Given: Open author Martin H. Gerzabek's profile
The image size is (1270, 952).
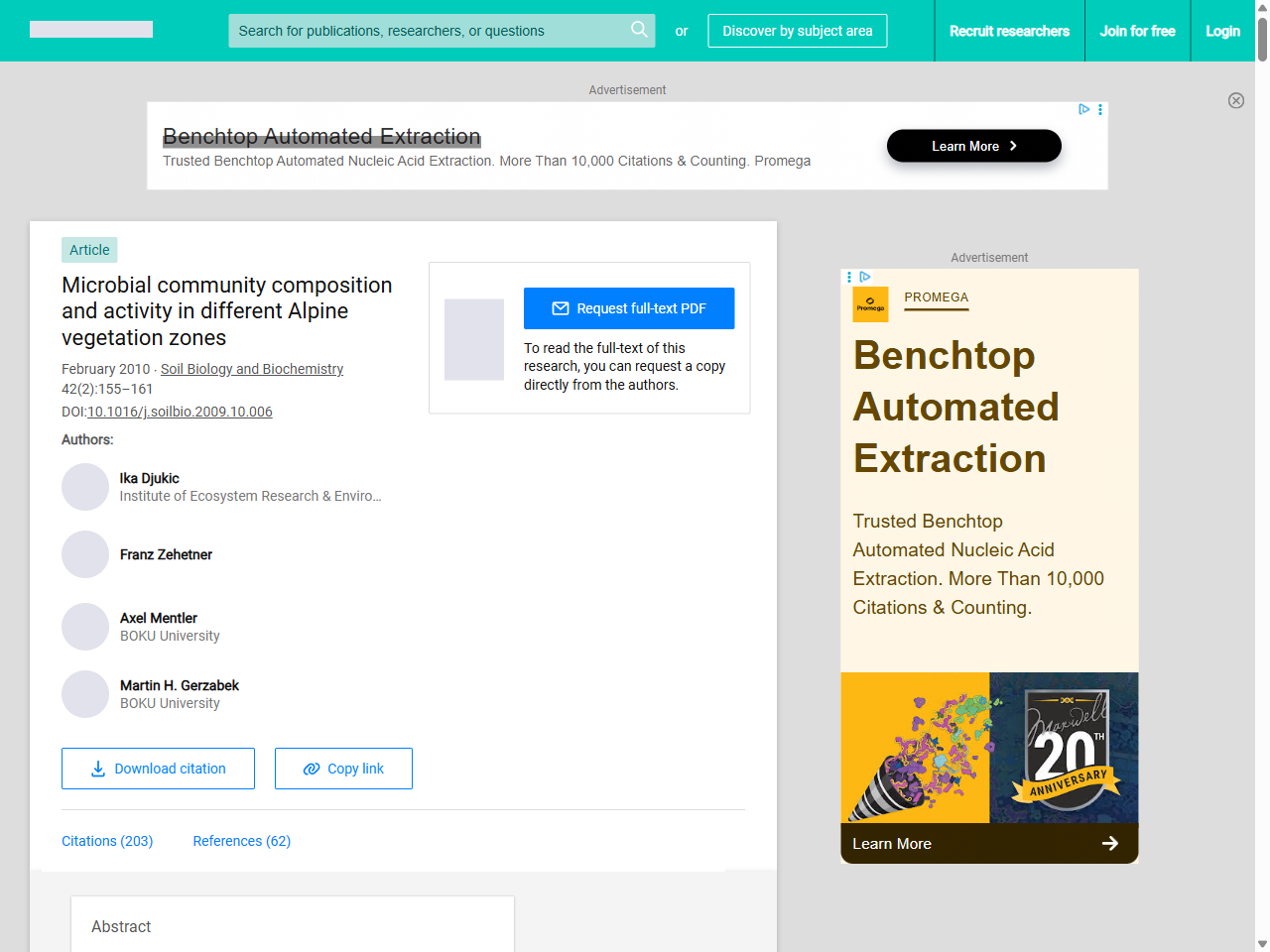Looking at the screenshot, I should 180,685.
